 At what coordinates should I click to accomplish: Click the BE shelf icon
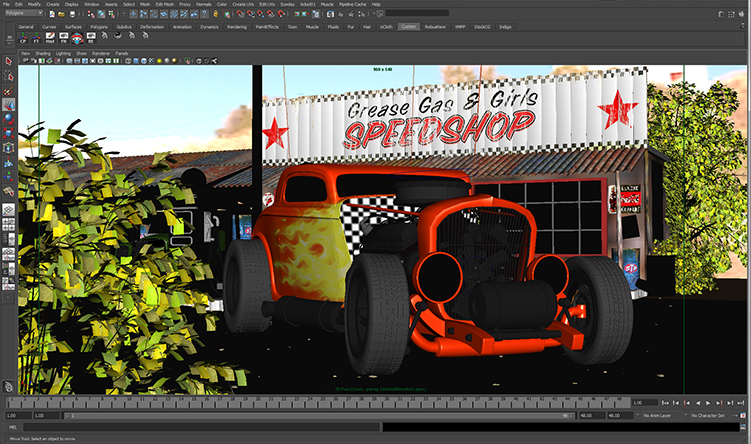(x=91, y=38)
